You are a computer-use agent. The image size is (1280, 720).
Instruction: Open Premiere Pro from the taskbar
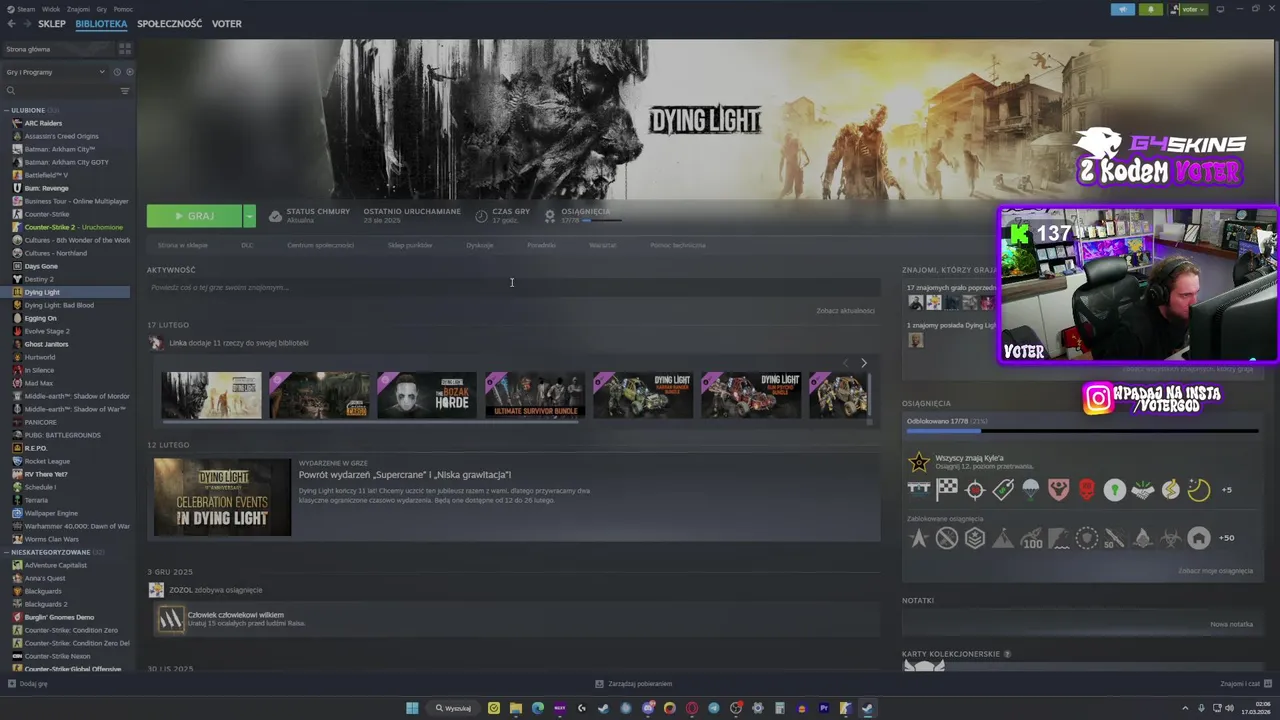pyautogui.click(x=824, y=708)
